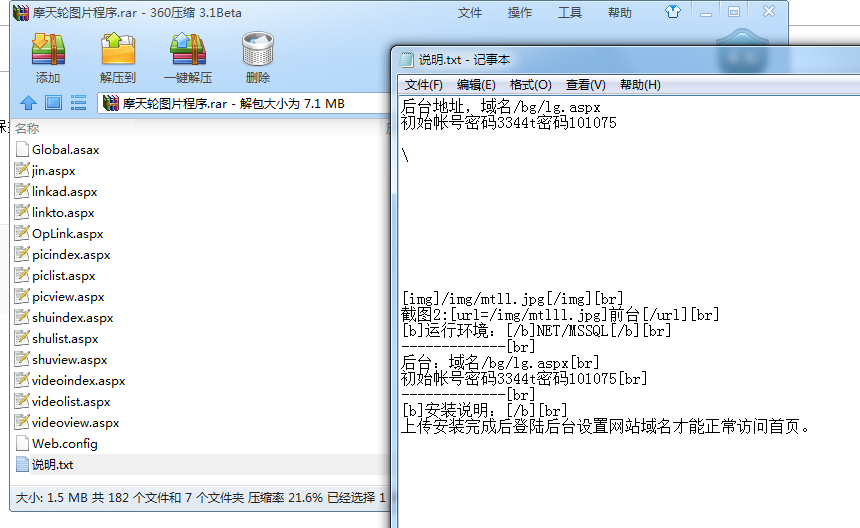Select videoview.aspx in the file list
Image resolution: width=860 pixels, height=528 pixels.
pyautogui.click(x=75, y=423)
